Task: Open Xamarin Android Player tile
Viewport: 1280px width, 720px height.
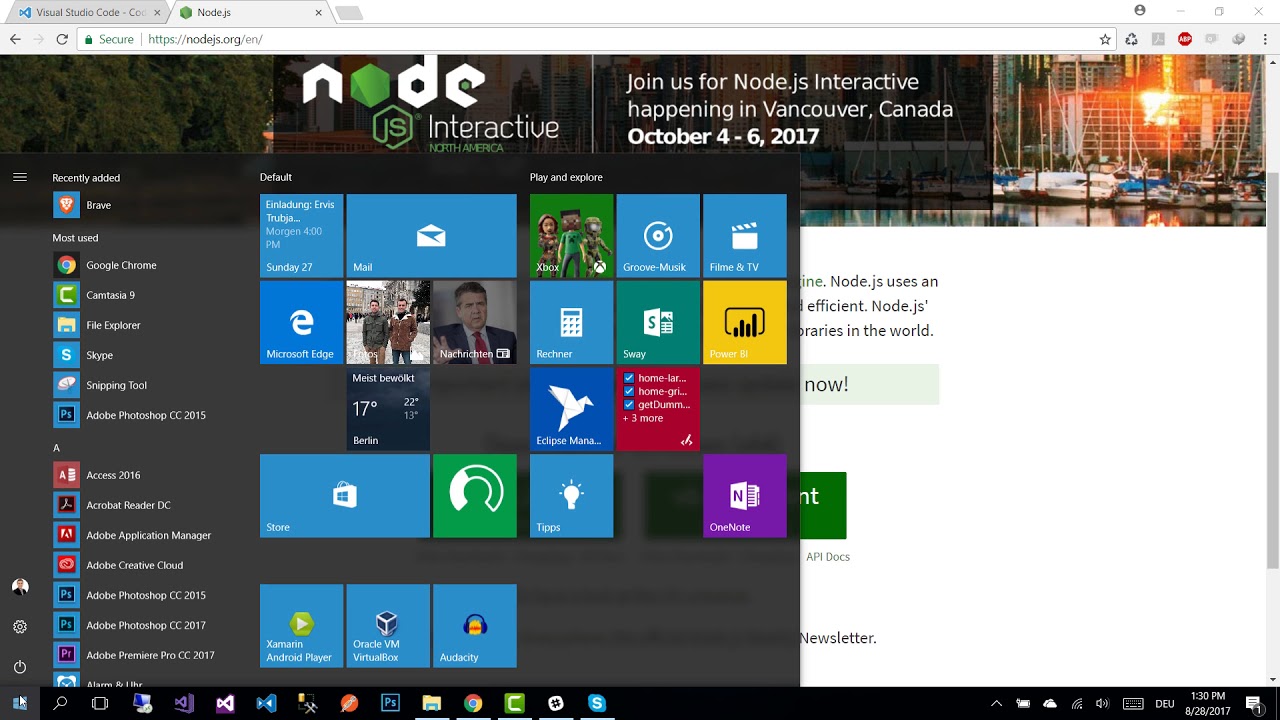Action: coord(301,626)
